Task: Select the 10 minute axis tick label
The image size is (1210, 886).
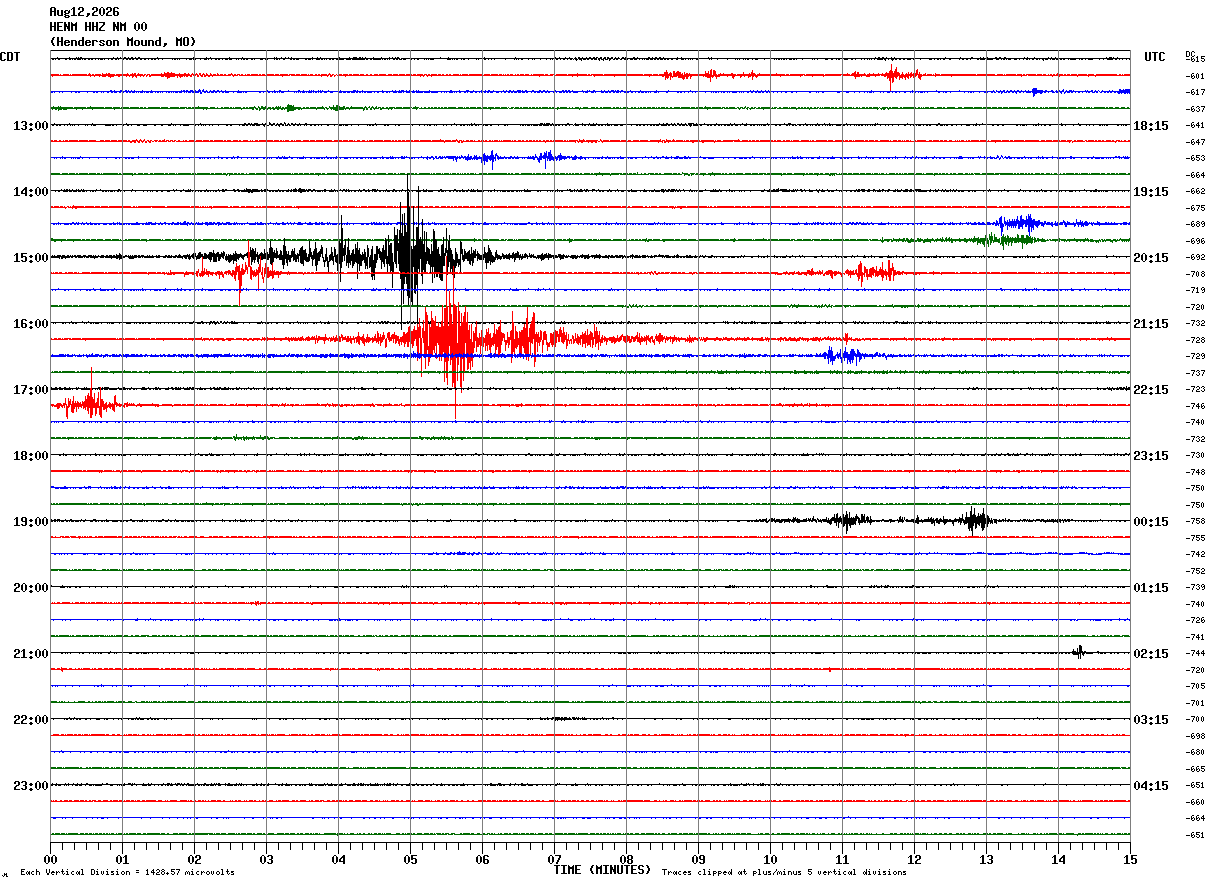Action: [x=770, y=859]
